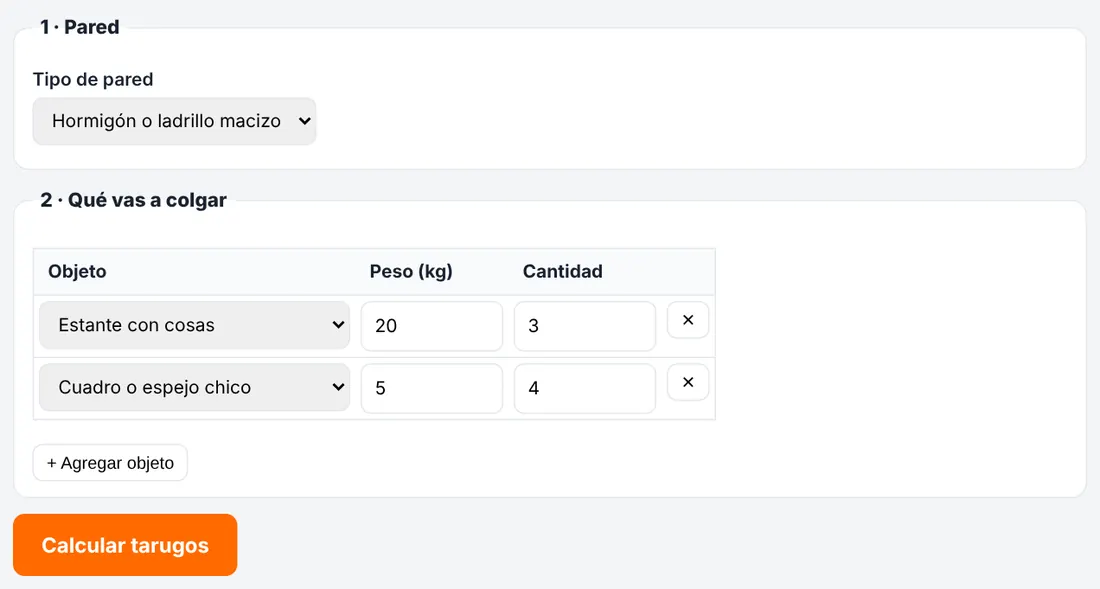This screenshot has height=589, width=1100.
Task: Focus the quantity field showing 3
Action: [x=584, y=326]
